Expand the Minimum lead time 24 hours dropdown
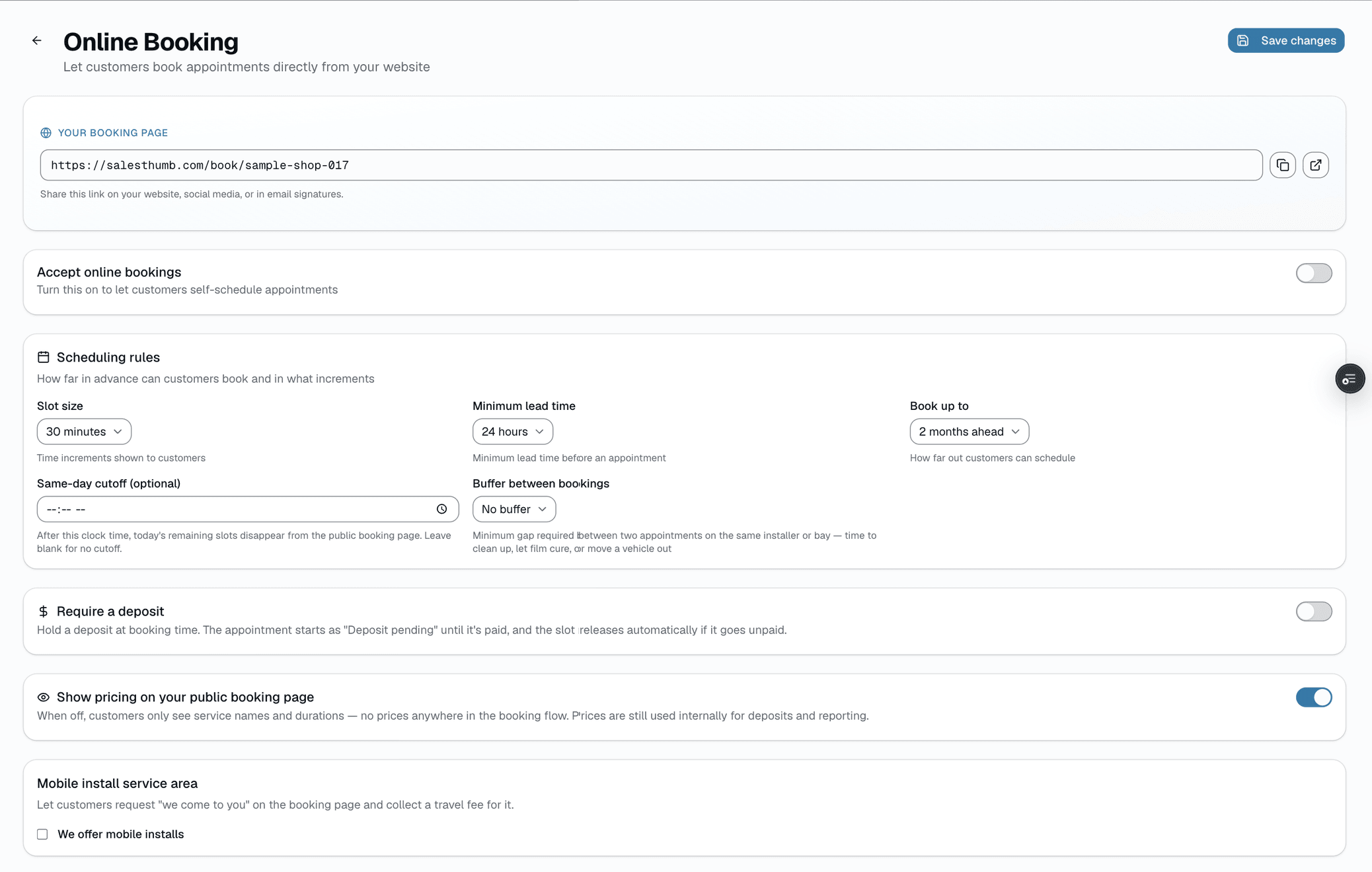 coord(512,432)
